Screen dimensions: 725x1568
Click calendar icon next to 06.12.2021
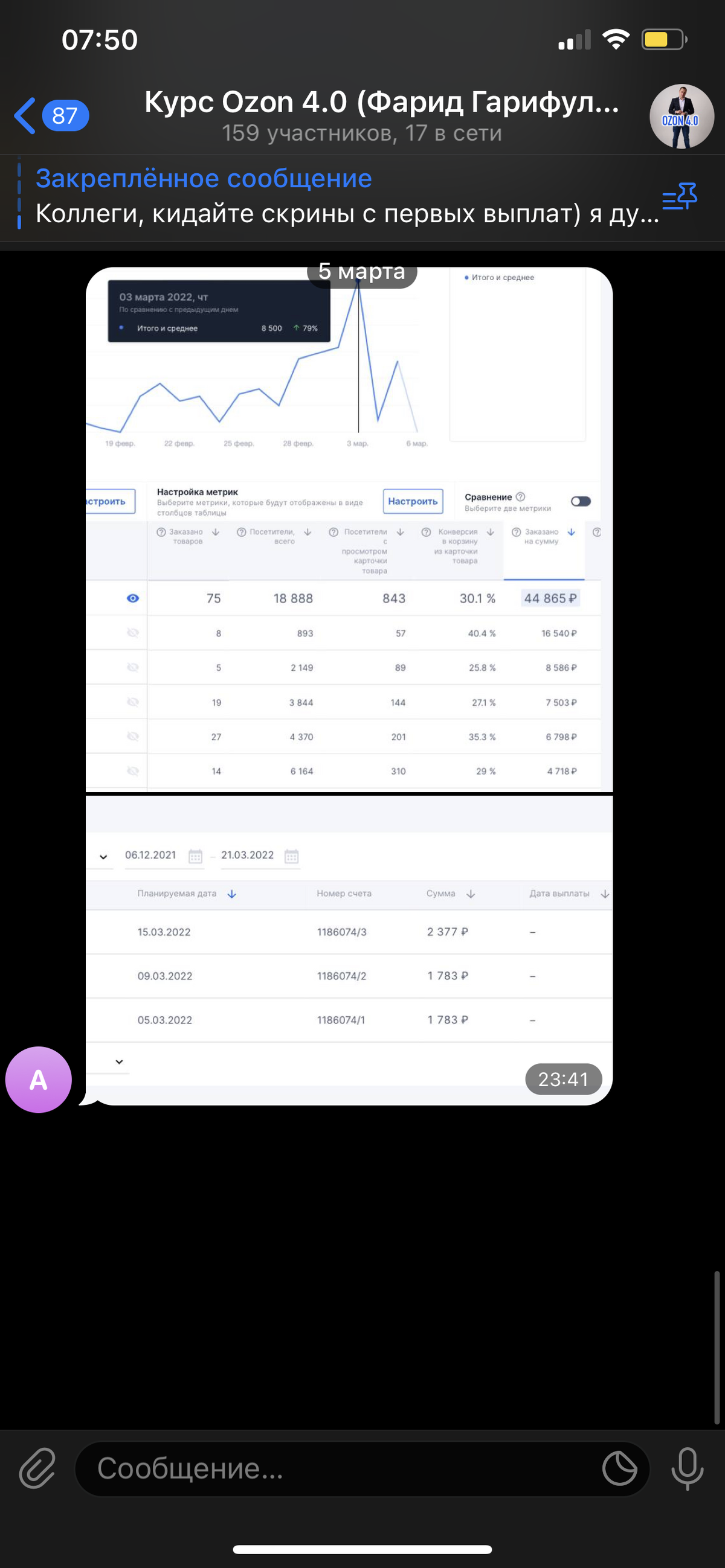[195, 856]
